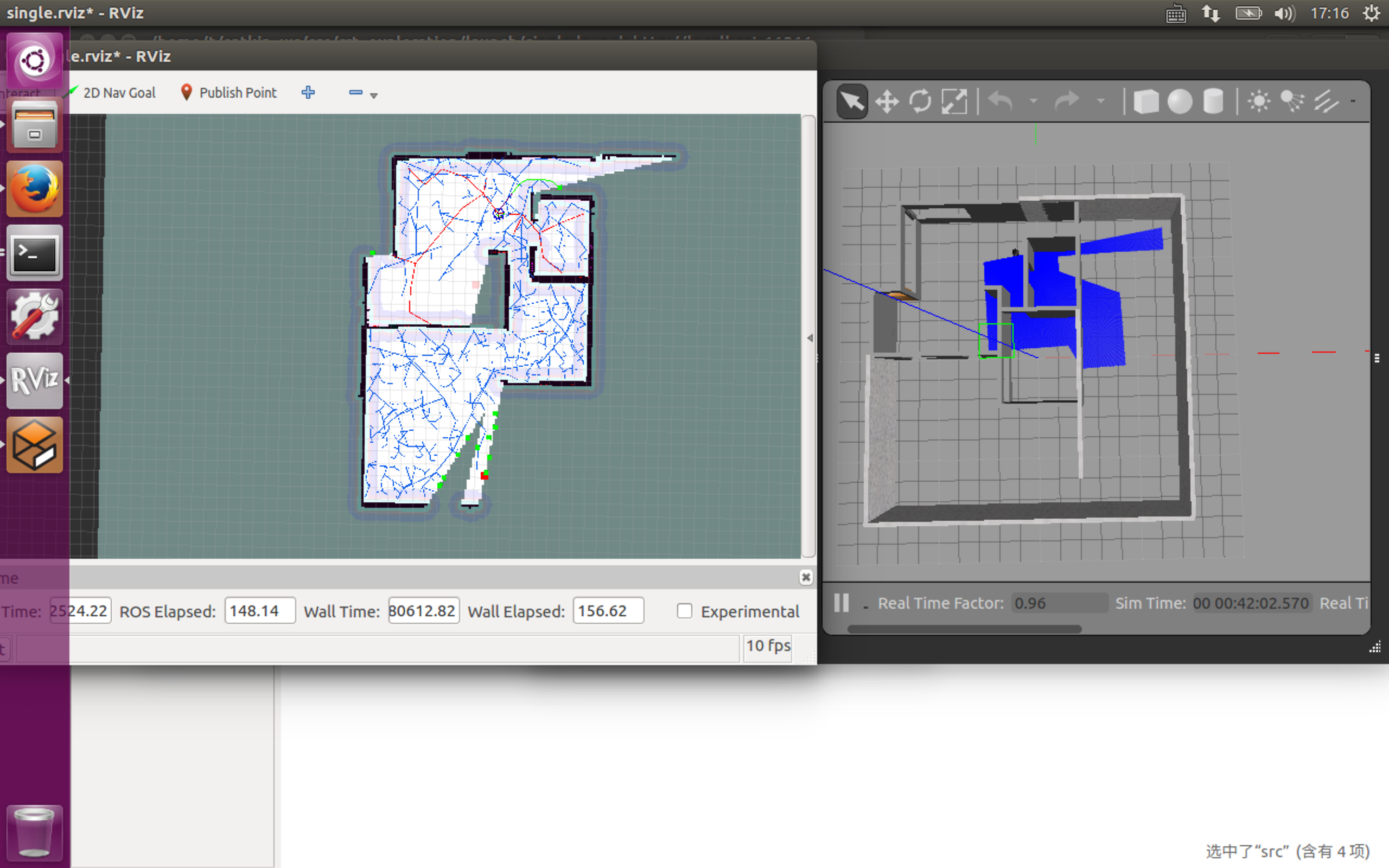Open the battery indicator menu
Viewport: 1389px width, 868px height.
pyautogui.click(x=1248, y=13)
